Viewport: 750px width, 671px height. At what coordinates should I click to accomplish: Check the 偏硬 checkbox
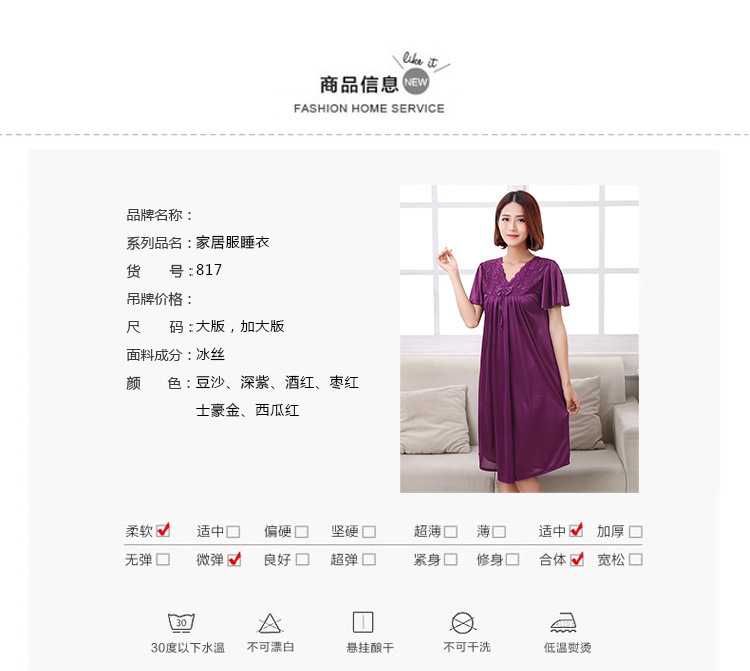click(301, 531)
